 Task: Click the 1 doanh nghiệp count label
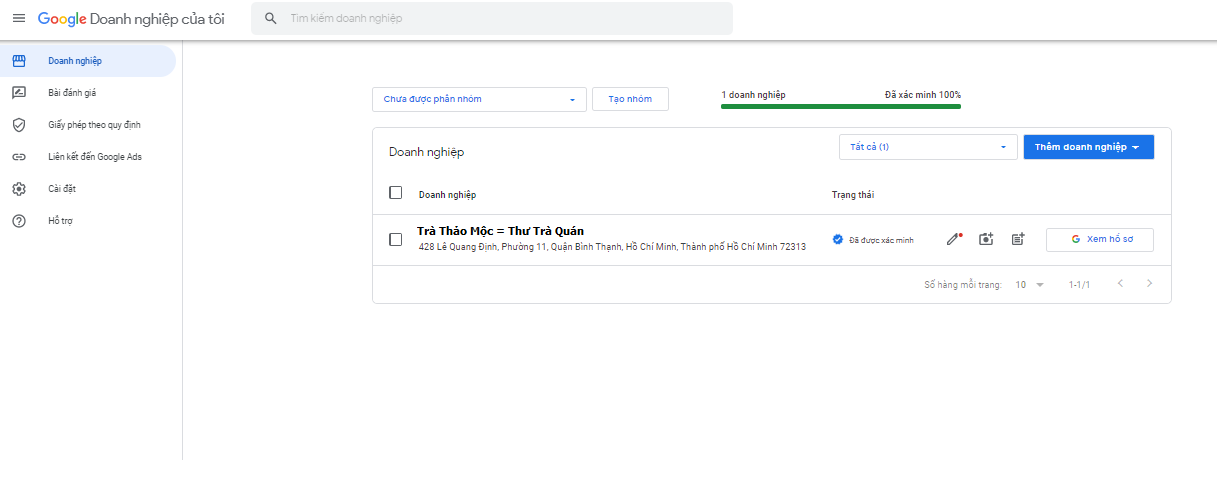pyautogui.click(x=753, y=95)
